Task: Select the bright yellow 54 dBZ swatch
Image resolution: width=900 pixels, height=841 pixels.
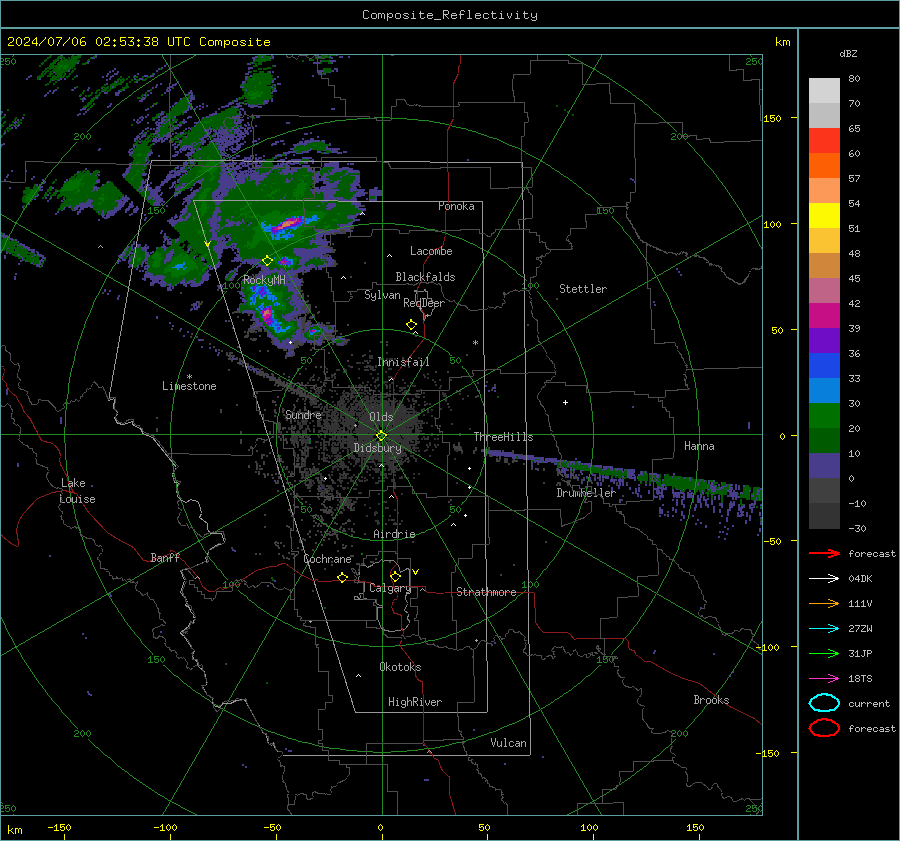Action: point(824,216)
